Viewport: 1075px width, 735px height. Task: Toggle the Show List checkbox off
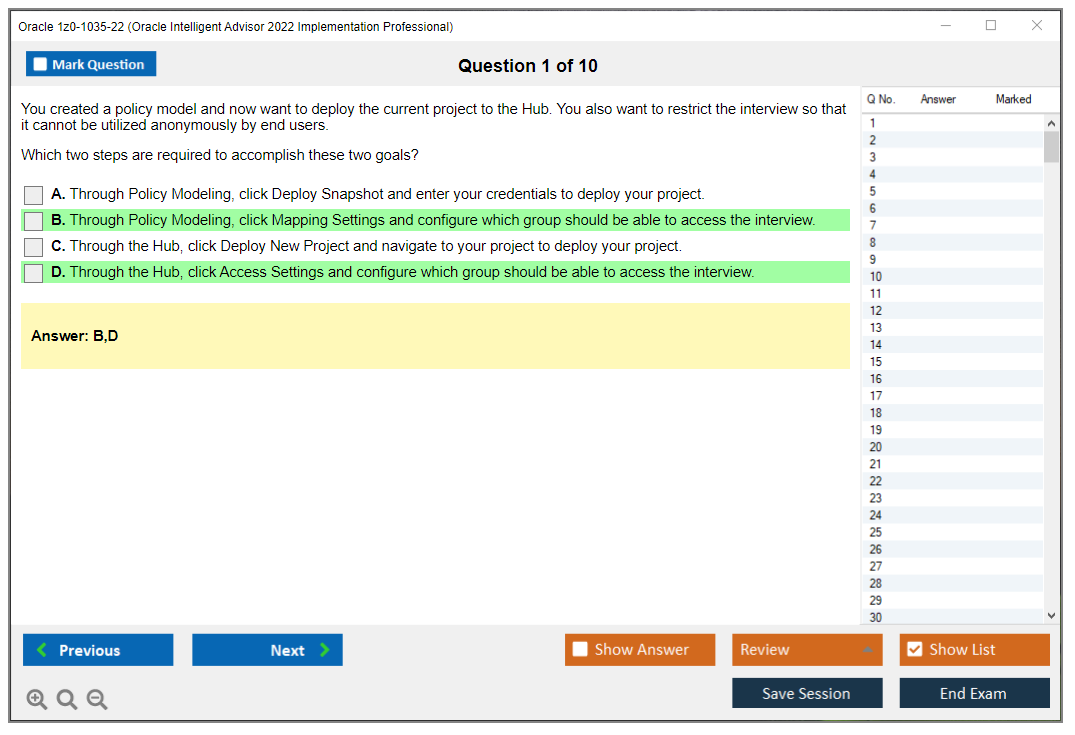pyautogui.click(x=914, y=649)
